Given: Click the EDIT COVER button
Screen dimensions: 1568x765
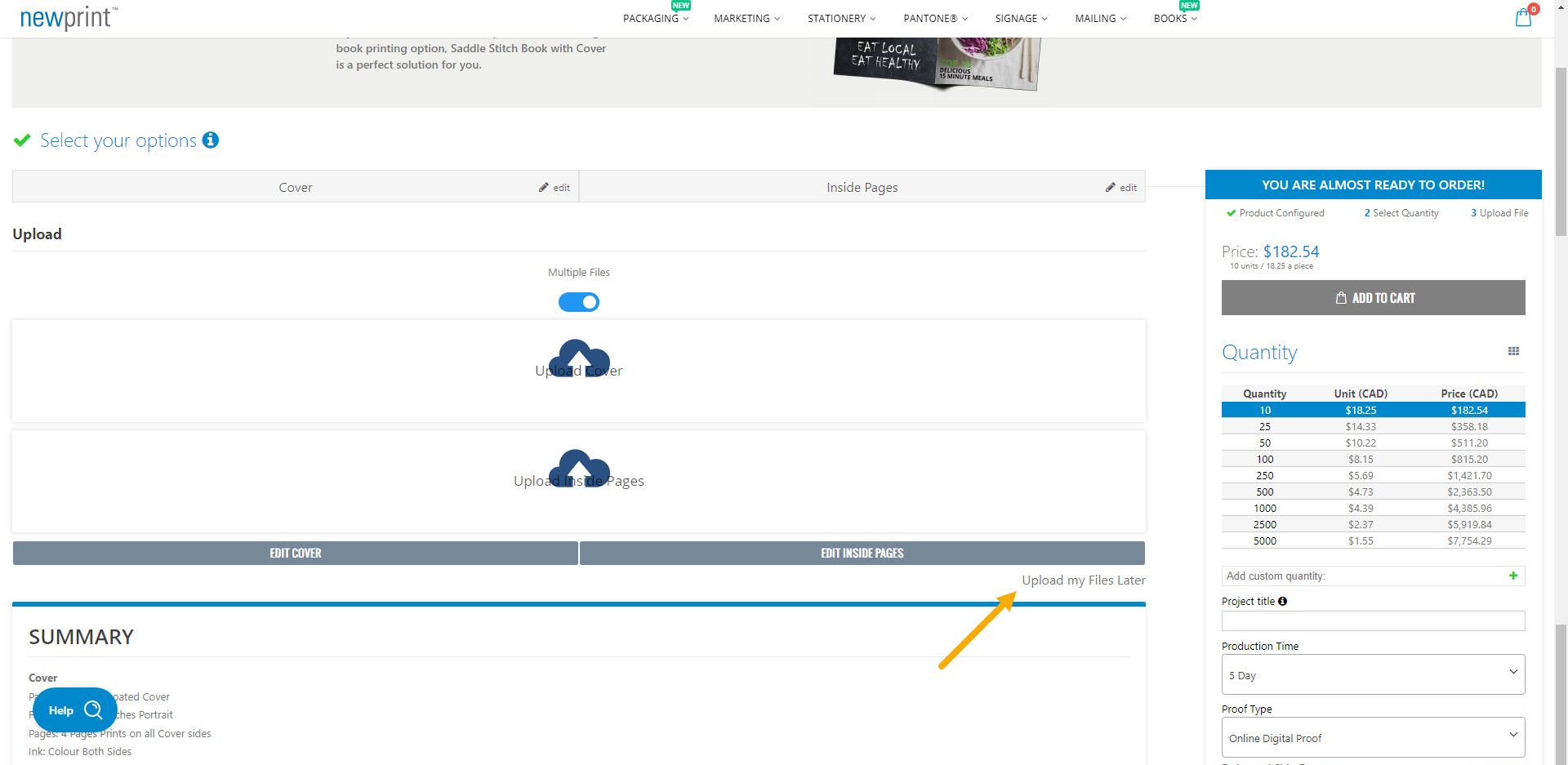Looking at the screenshot, I should [295, 553].
